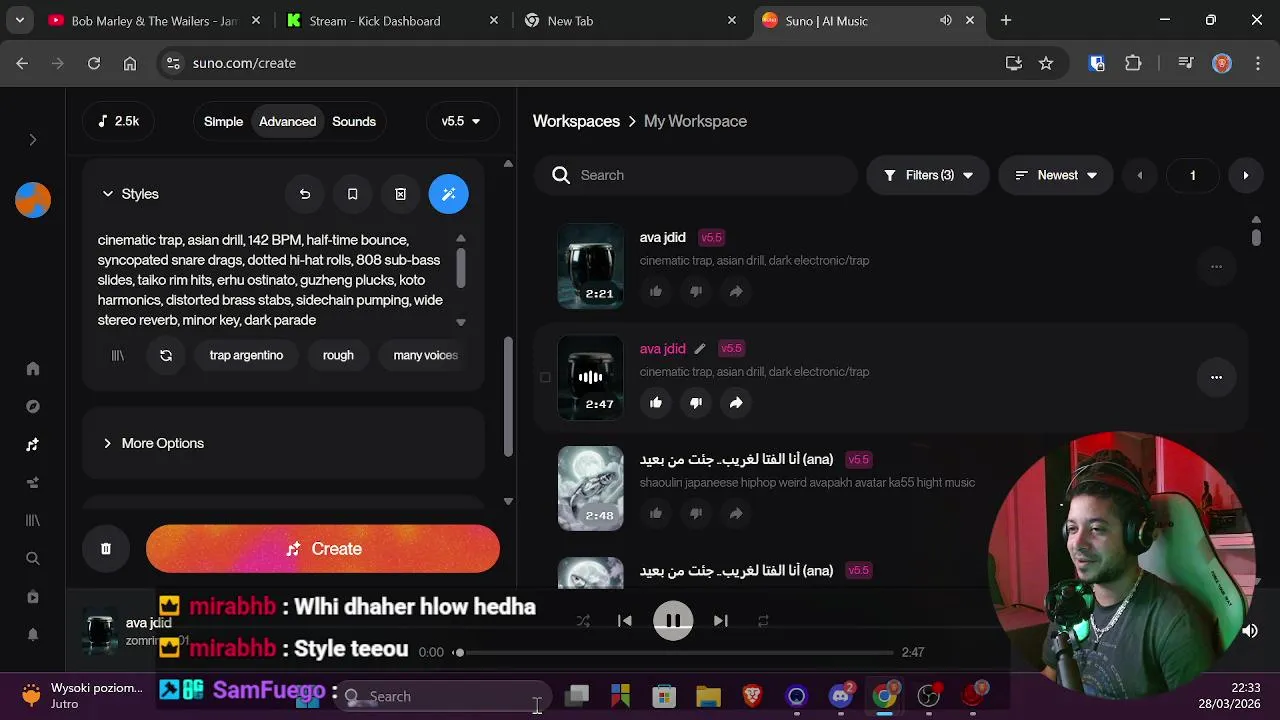
Task: Open more options for the 2:47 ava jdid song
Action: pyautogui.click(x=1217, y=377)
